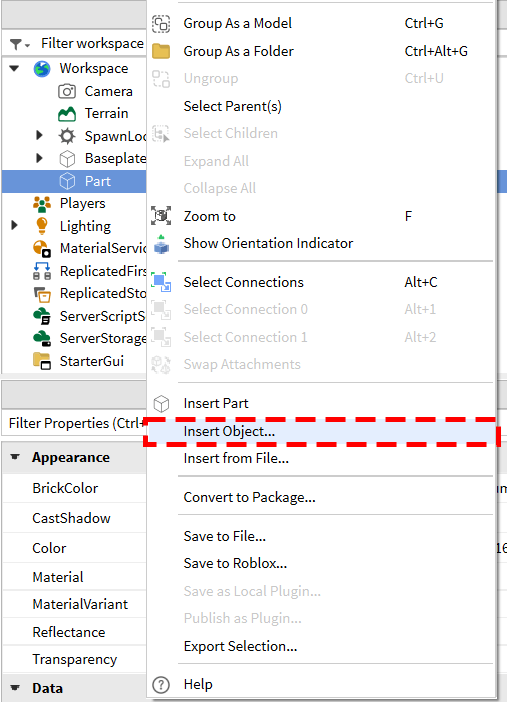This screenshot has width=507, height=702.
Task: Click the Insert Part cube icon
Action: tap(161, 403)
